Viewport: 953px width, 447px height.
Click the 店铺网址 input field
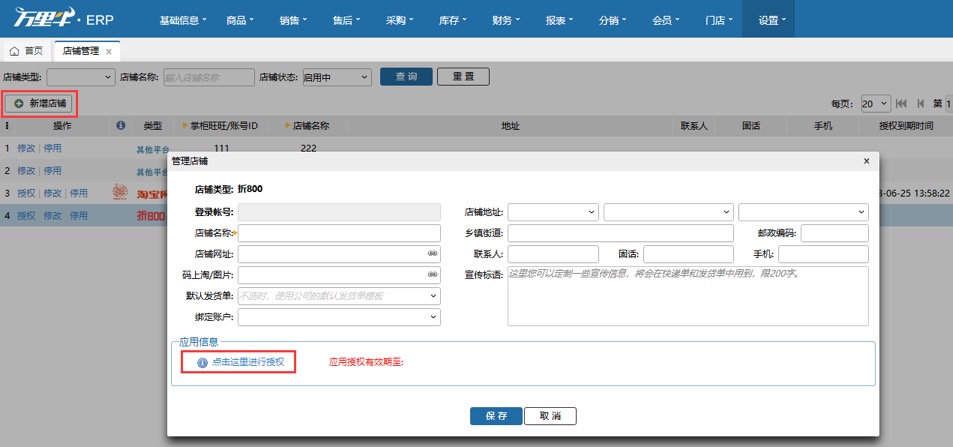[339, 254]
